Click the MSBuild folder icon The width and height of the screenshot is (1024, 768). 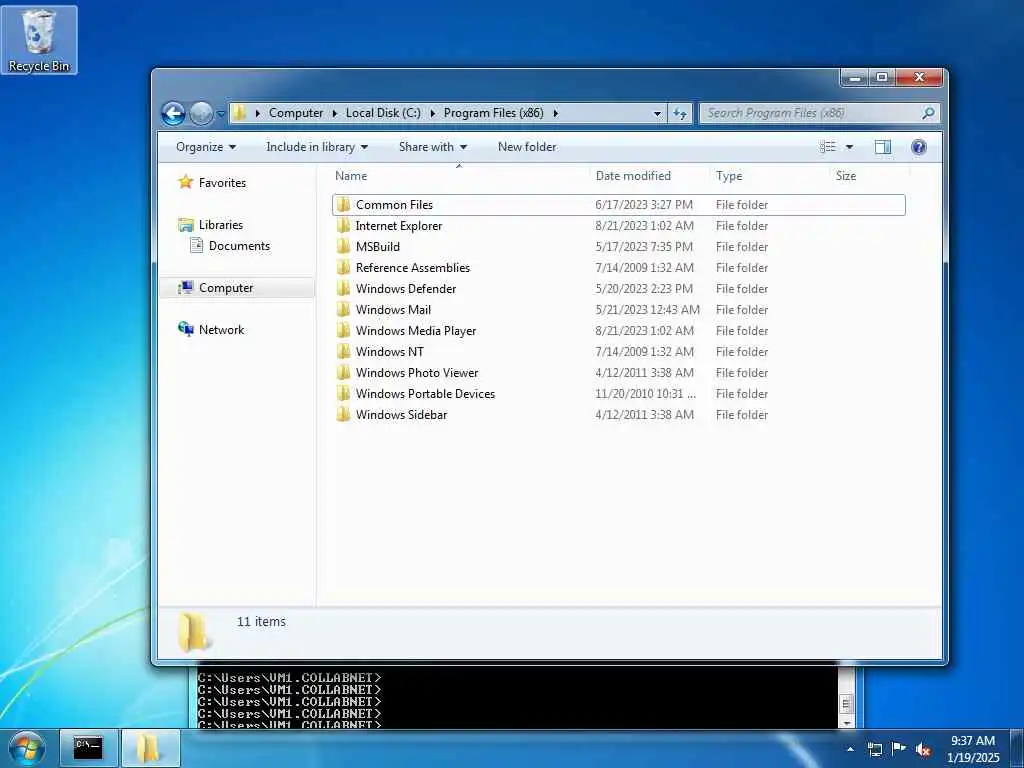point(344,246)
